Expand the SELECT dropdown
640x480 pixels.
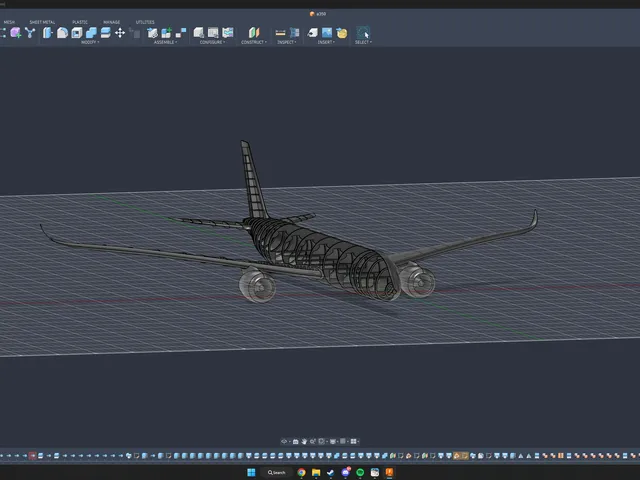tap(363, 42)
